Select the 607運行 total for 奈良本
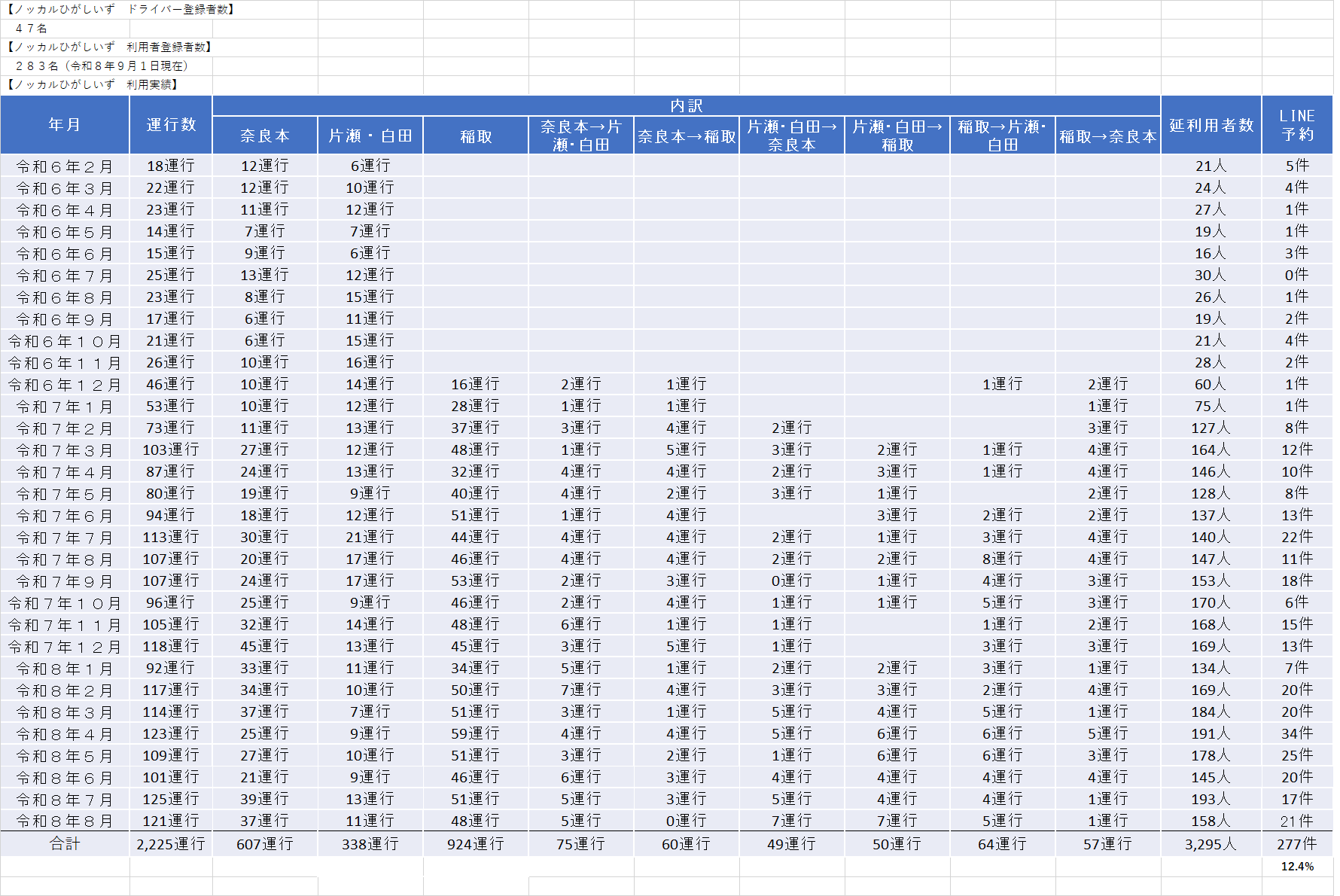Image resolution: width=1340 pixels, height=896 pixels. (265, 844)
